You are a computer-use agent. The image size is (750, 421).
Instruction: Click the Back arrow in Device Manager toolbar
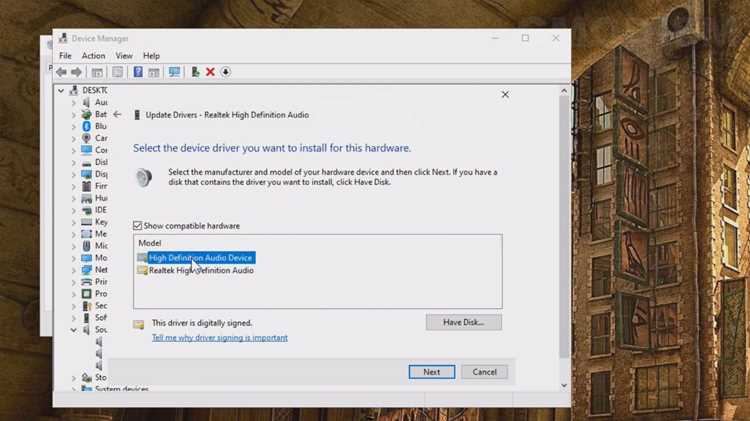point(61,72)
